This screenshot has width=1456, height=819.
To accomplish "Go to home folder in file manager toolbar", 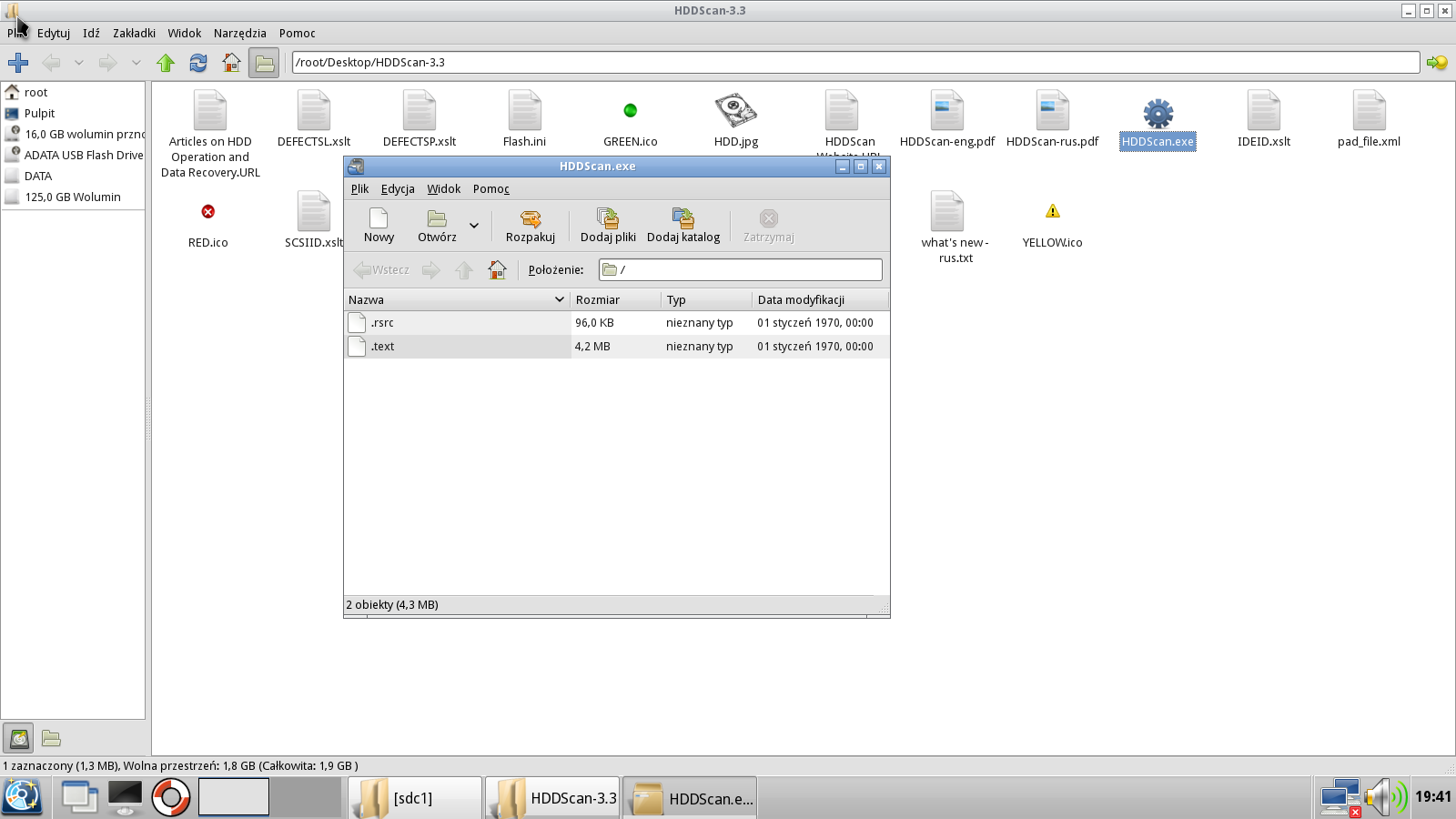I will [231, 63].
